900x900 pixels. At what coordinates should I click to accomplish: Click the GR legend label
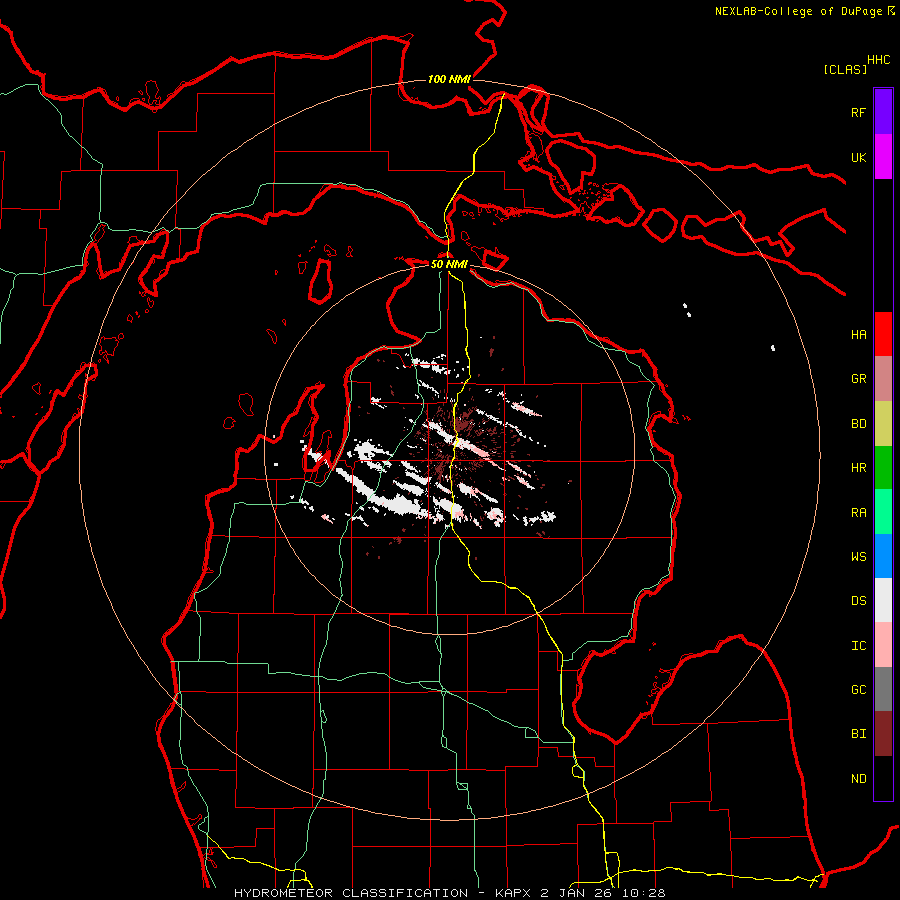tap(858, 379)
